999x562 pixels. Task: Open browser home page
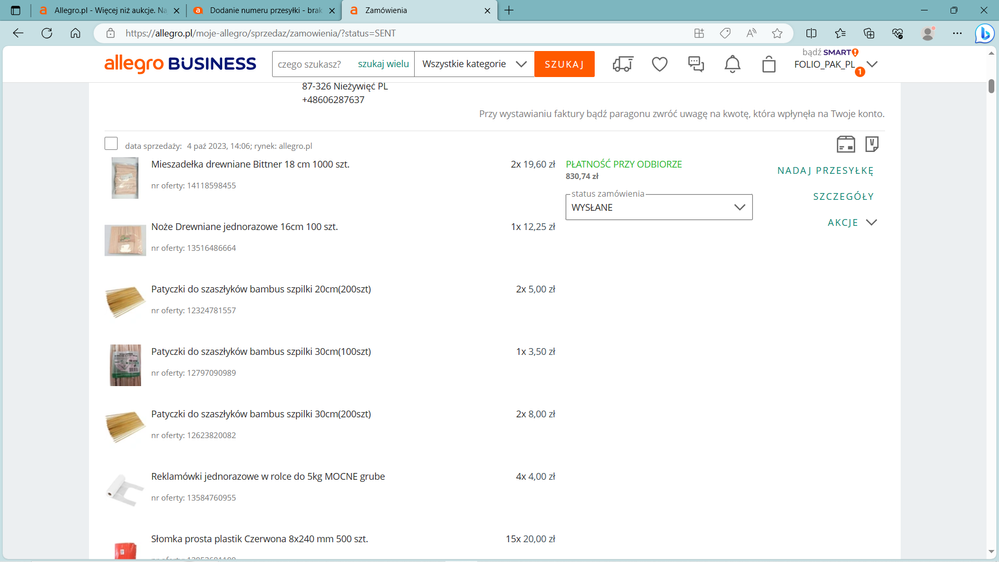[x=75, y=33]
